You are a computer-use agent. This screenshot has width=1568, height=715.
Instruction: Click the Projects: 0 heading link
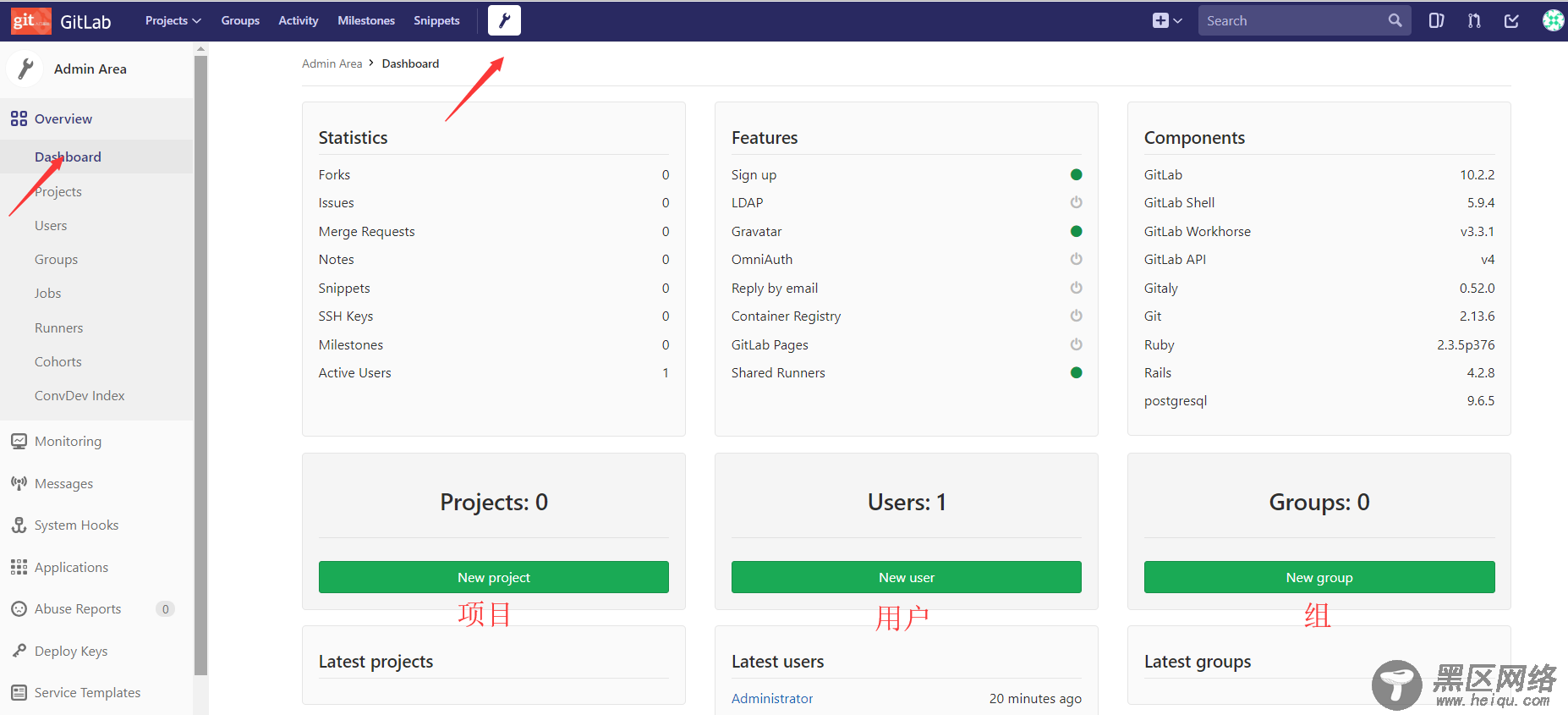click(x=494, y=502)
